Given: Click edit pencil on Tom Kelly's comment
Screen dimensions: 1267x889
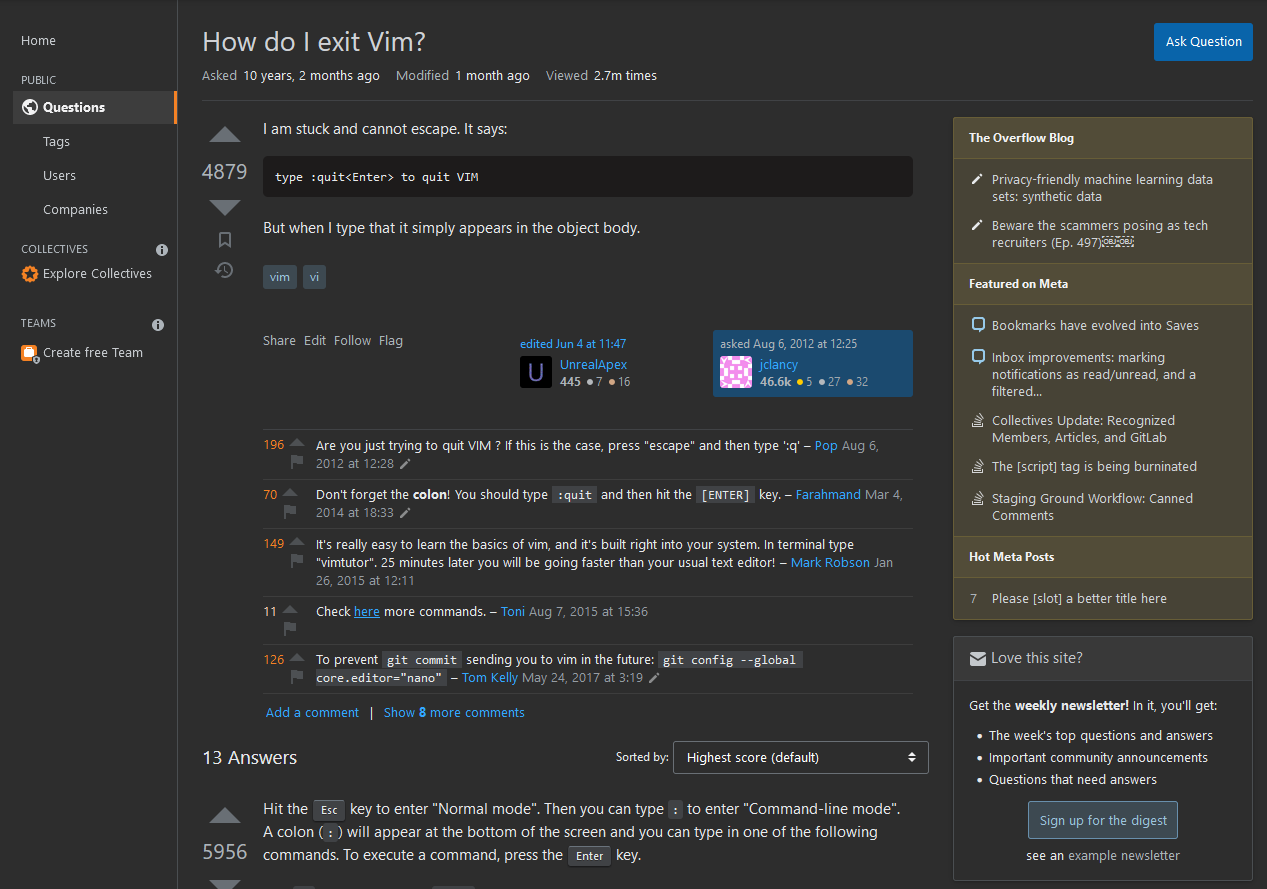Looking at the screenshot, I should coord(654,678).
